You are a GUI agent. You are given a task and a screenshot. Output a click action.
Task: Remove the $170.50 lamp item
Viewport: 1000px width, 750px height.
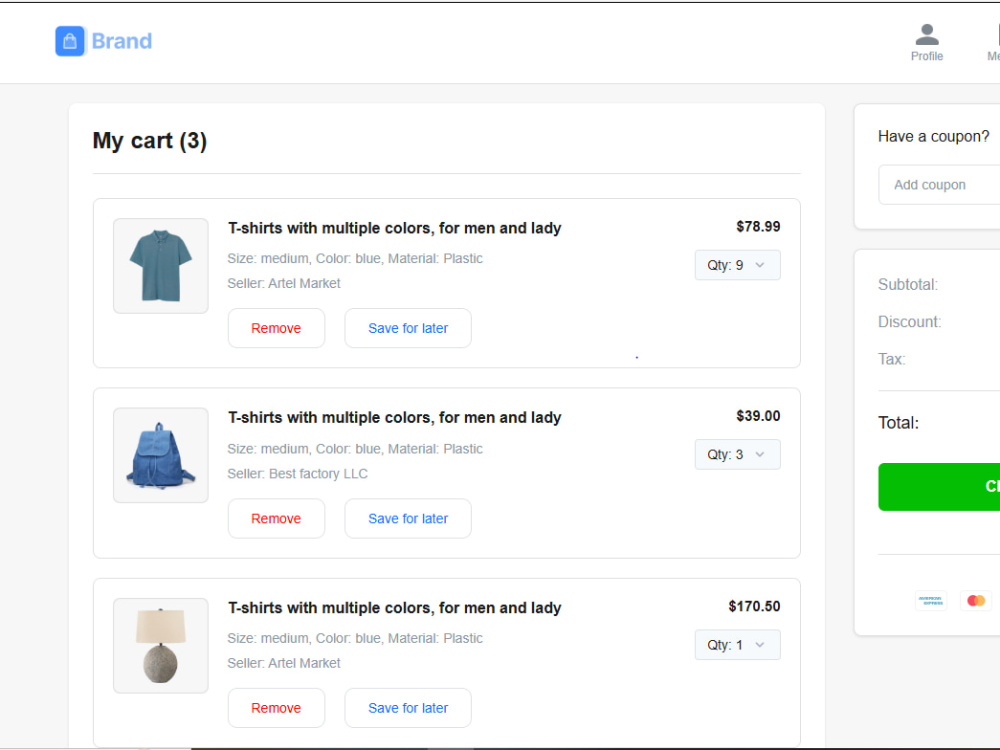tap(276, 708)
